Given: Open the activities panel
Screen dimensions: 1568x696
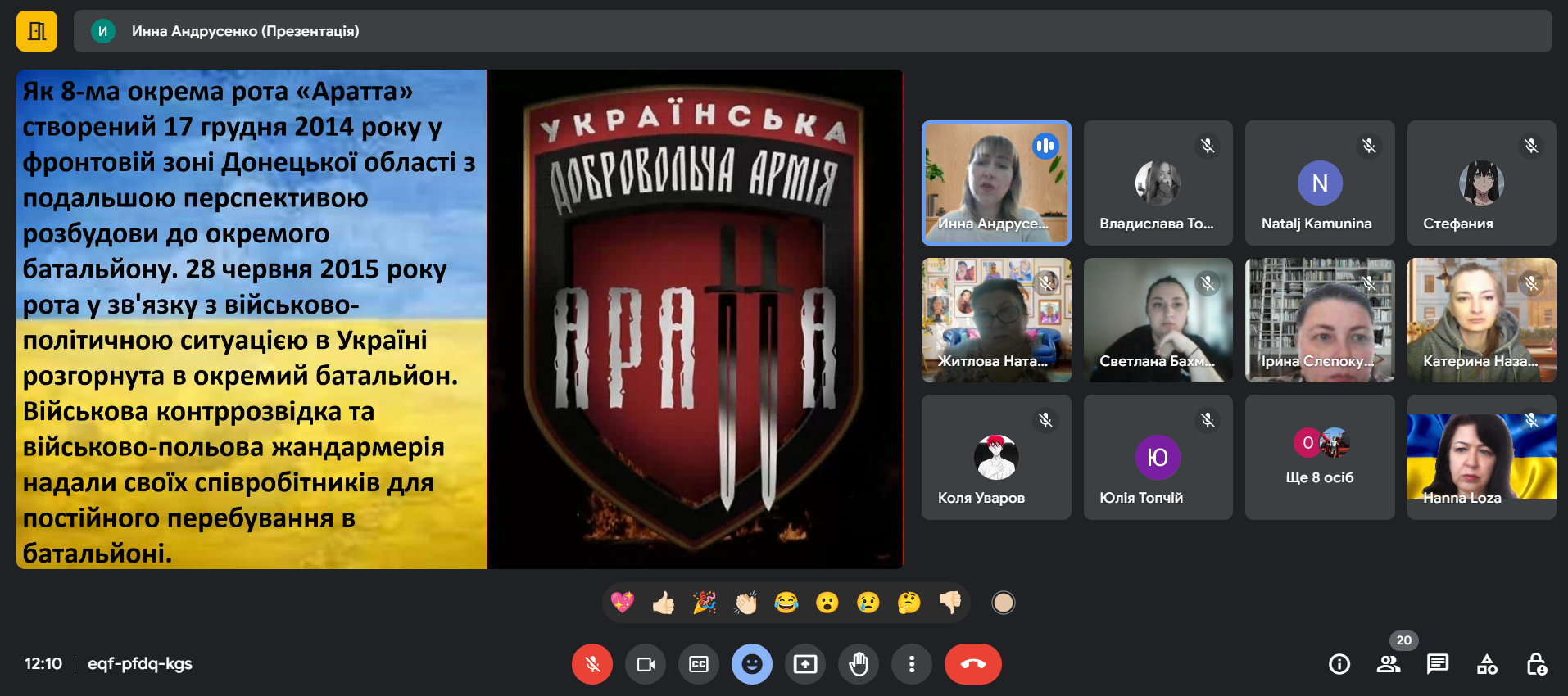Looking at the screenshot, I should (1486, 664).
